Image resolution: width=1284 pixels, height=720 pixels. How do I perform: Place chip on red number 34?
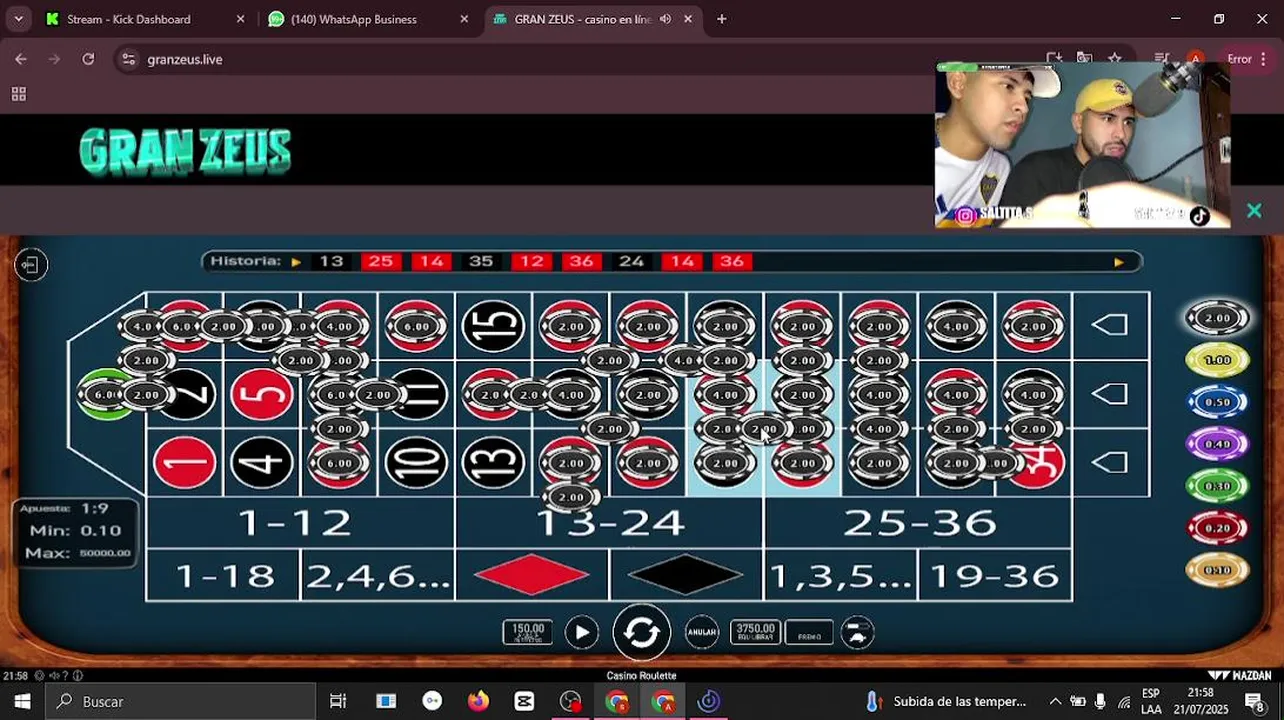point(1040,463)
